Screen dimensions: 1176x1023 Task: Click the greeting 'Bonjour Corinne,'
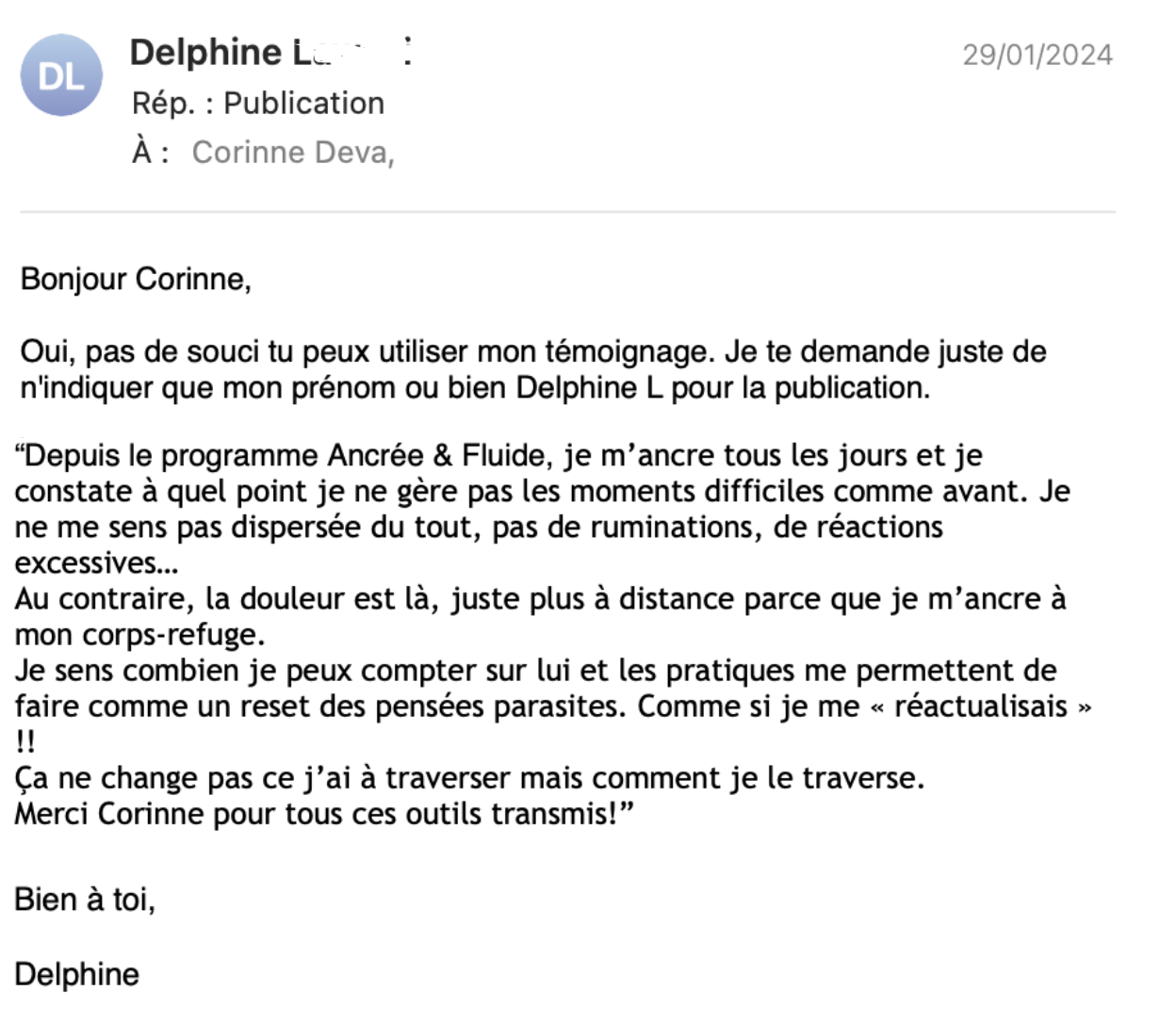[x=136, y=279]
